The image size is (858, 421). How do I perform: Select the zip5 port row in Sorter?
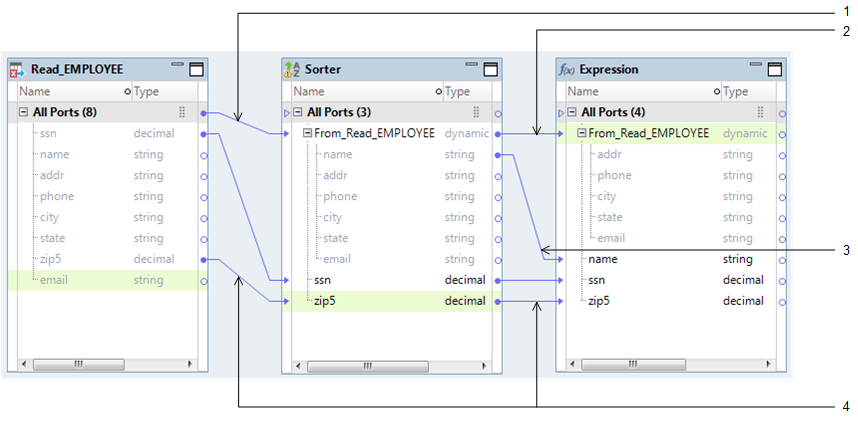(x=380, y=301)
